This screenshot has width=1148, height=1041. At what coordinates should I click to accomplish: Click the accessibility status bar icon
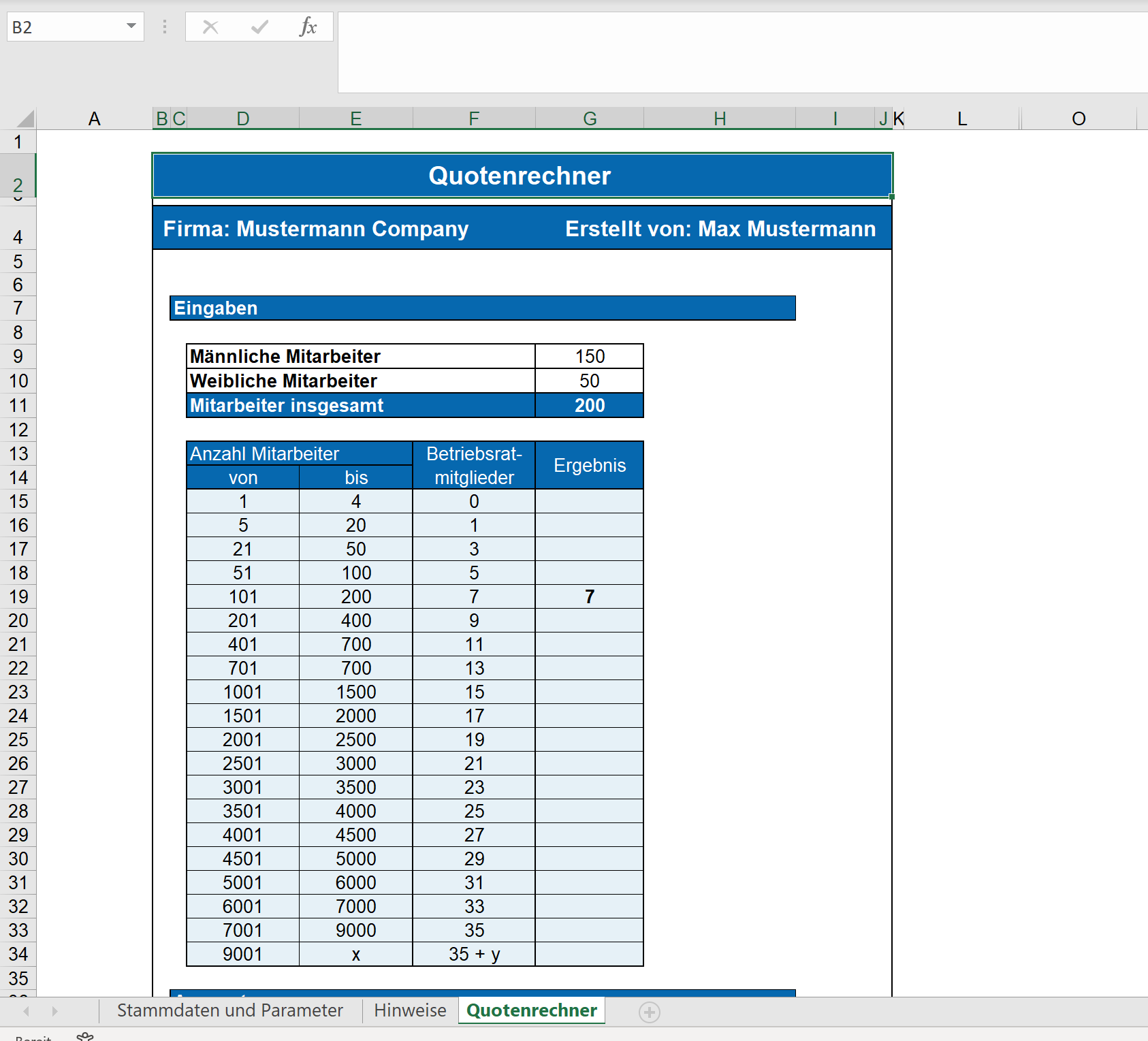(x=85, y=1036)
